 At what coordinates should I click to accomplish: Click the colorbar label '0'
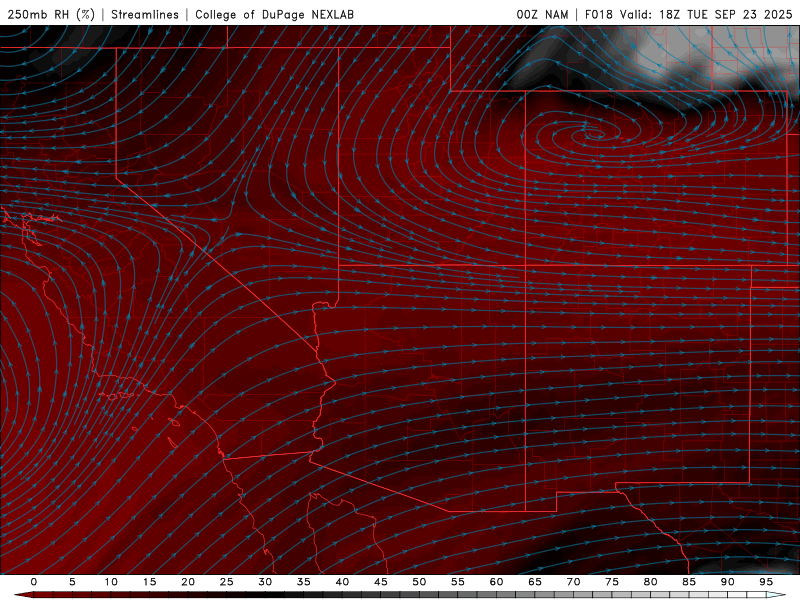pyautogui.click(x=34, y=582)
